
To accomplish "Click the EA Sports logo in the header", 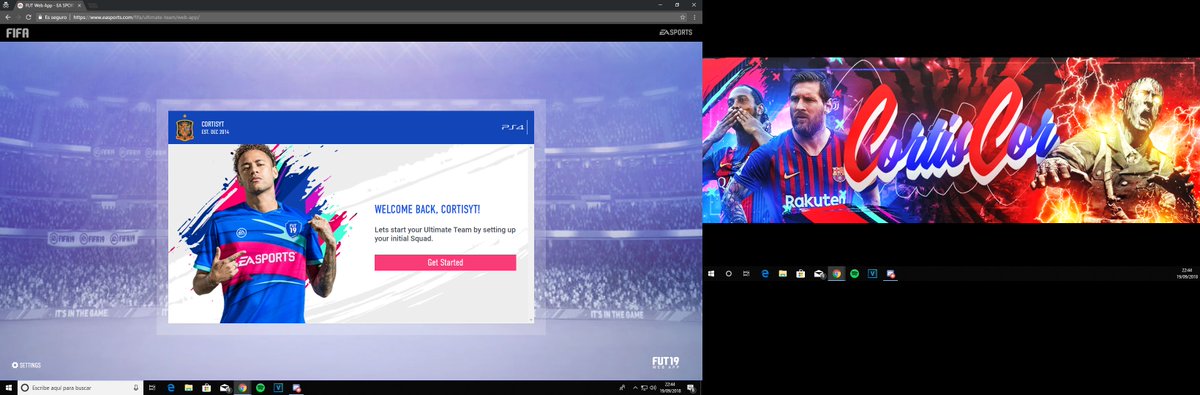I will click(677, 33).
